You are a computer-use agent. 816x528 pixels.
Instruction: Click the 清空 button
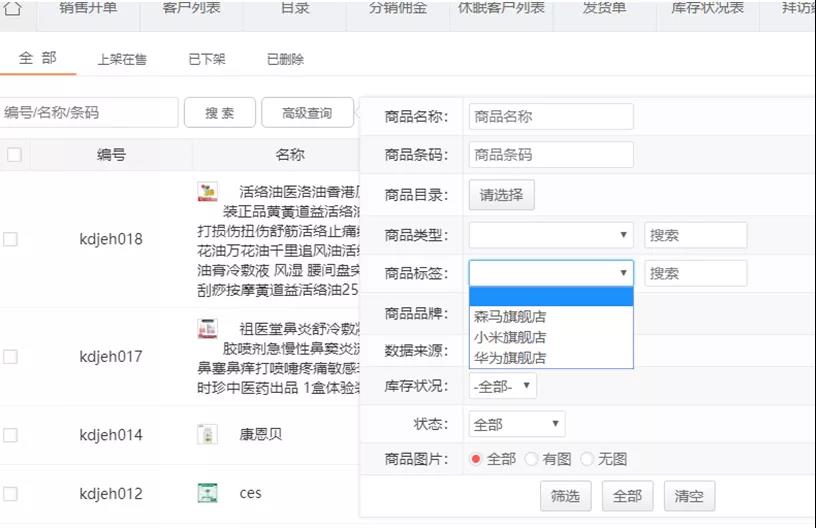coord(689,495)
